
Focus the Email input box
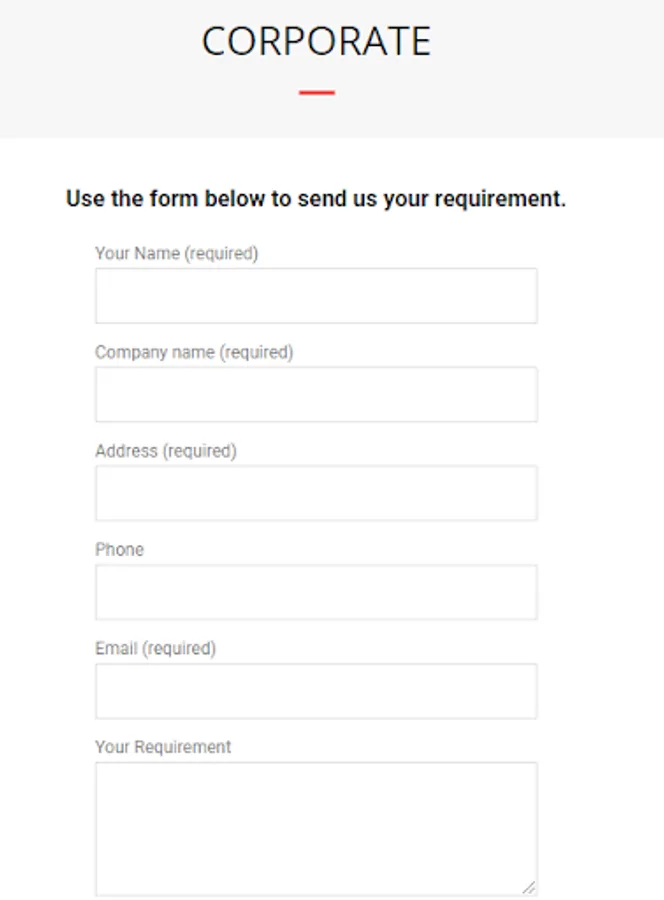(x=316, y=691)
